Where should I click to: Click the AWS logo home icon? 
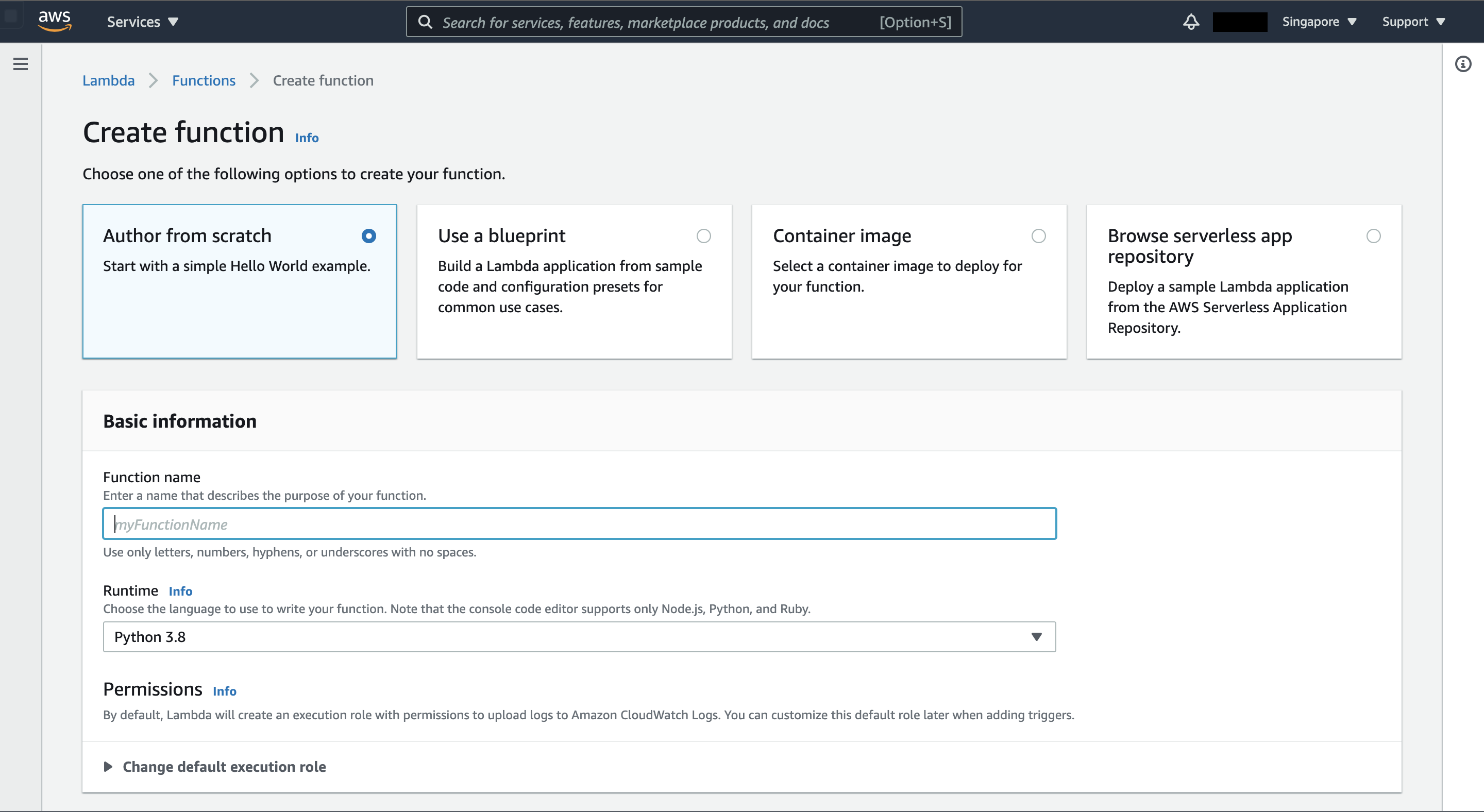pos(55,21)
